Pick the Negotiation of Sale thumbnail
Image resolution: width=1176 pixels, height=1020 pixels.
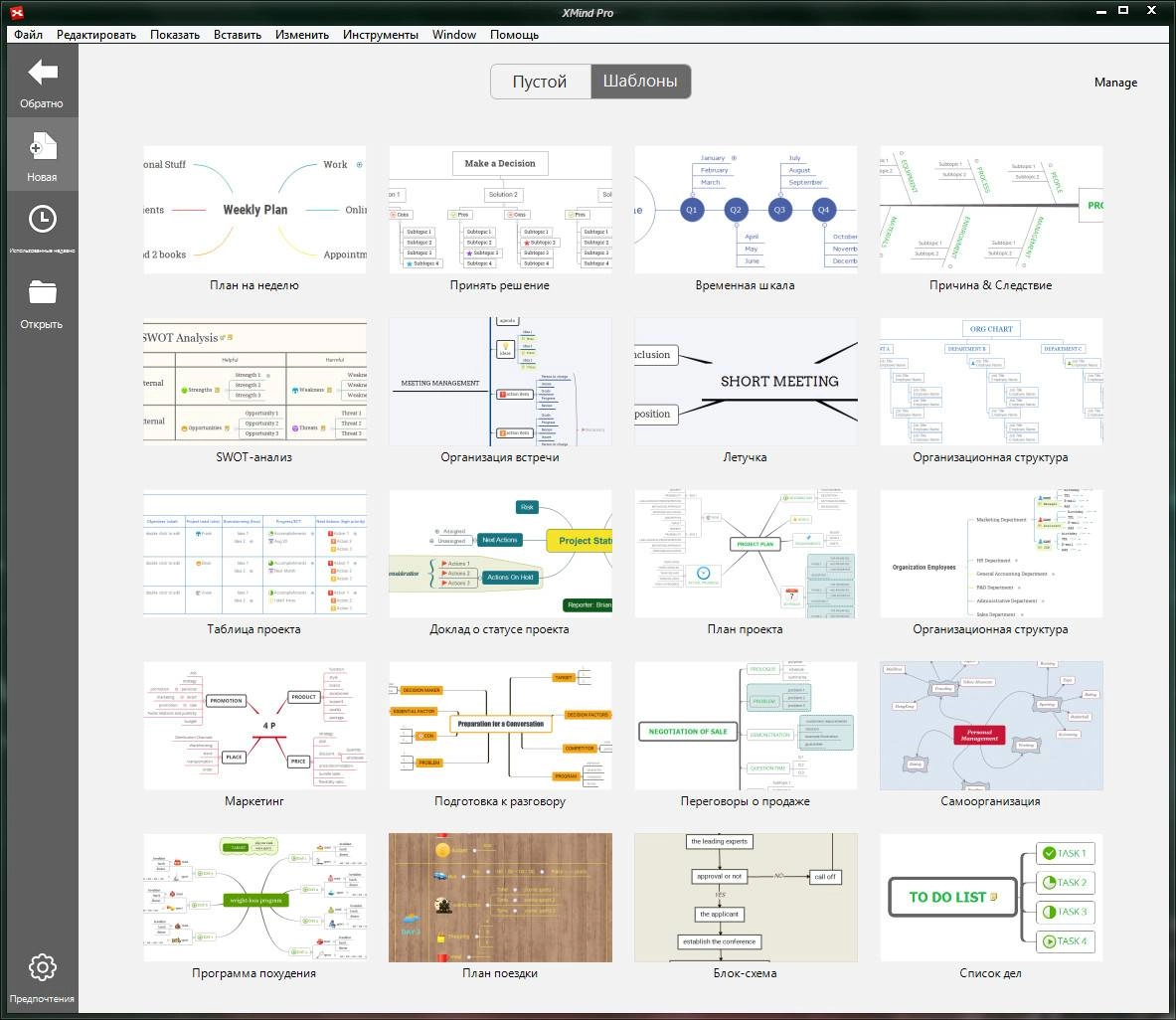point(746,726)
